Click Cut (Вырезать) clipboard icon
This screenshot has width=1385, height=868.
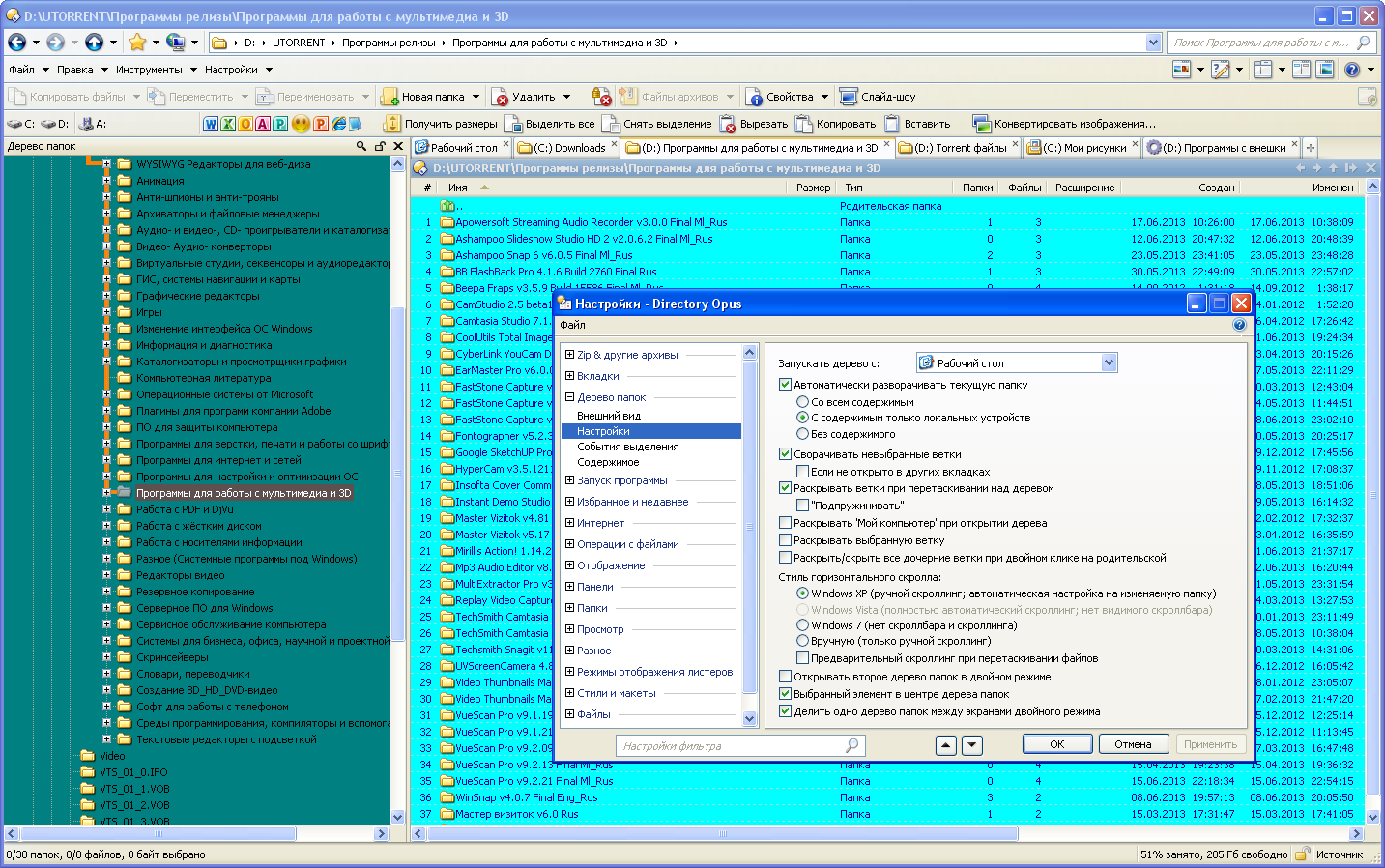pyautogui.click(x=729, y=124)
